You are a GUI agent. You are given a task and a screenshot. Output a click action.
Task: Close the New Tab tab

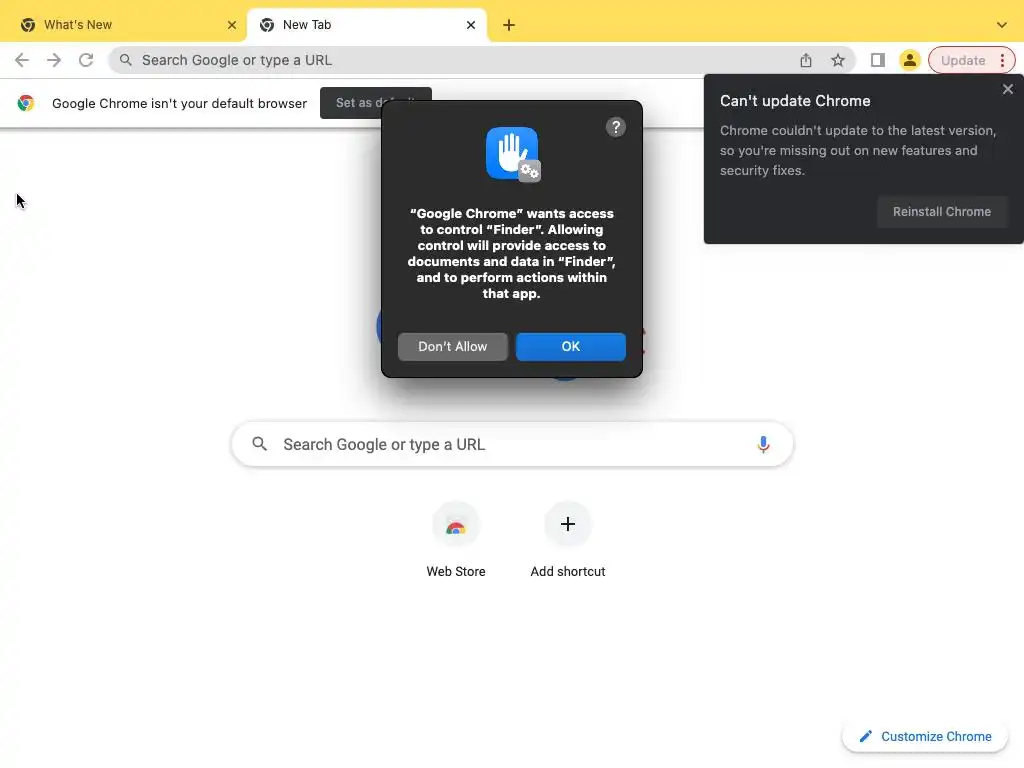(x=471, y=25)
